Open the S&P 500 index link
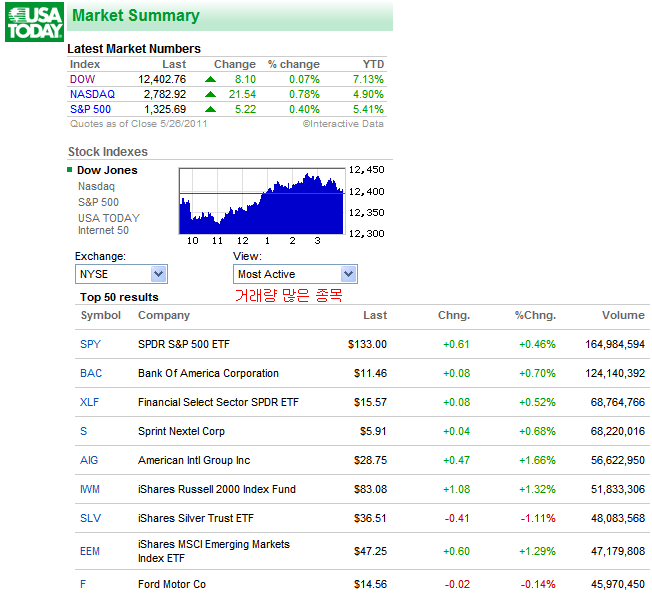The width and height of the screenshot is (652, 596). 90,109
